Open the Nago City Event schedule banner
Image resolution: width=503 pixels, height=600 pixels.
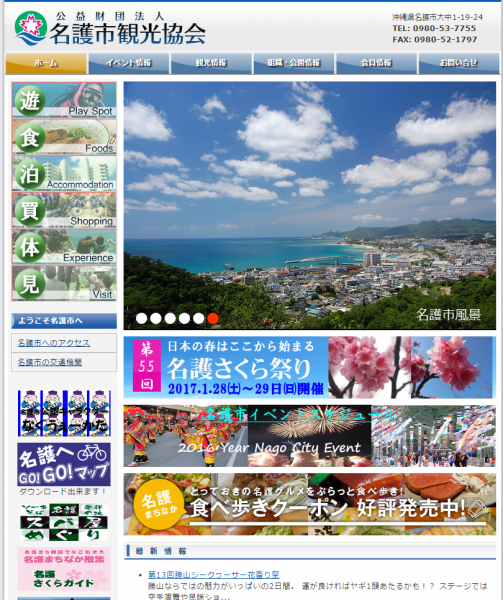pyautogui.click(x=309, y=436)
